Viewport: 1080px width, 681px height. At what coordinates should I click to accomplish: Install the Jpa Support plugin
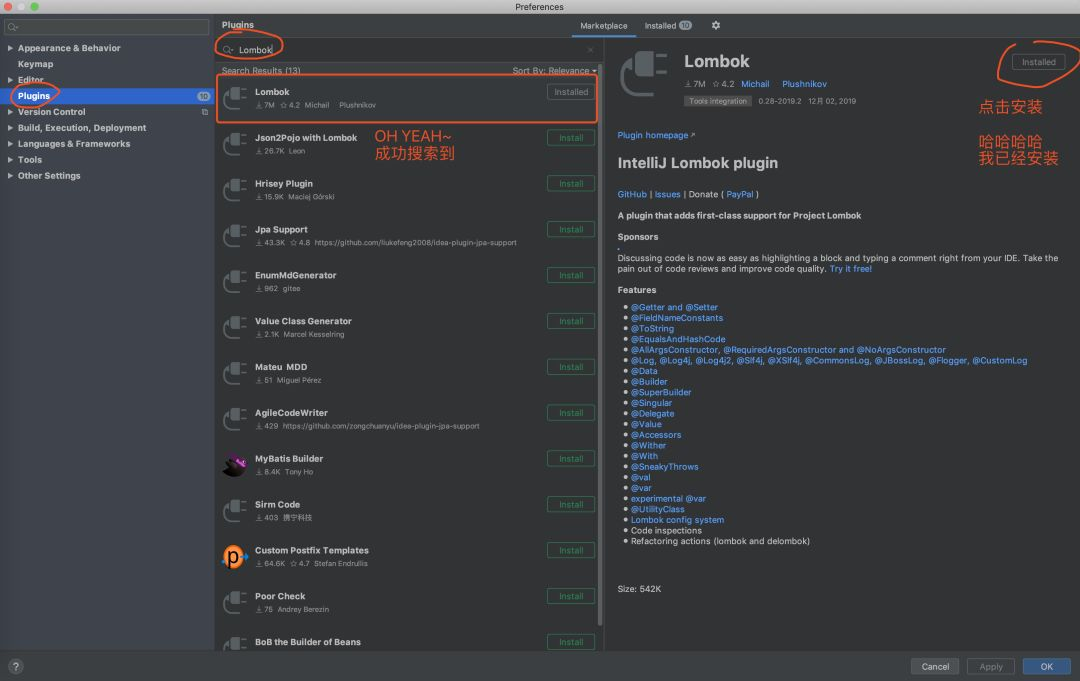click(571, 229)
